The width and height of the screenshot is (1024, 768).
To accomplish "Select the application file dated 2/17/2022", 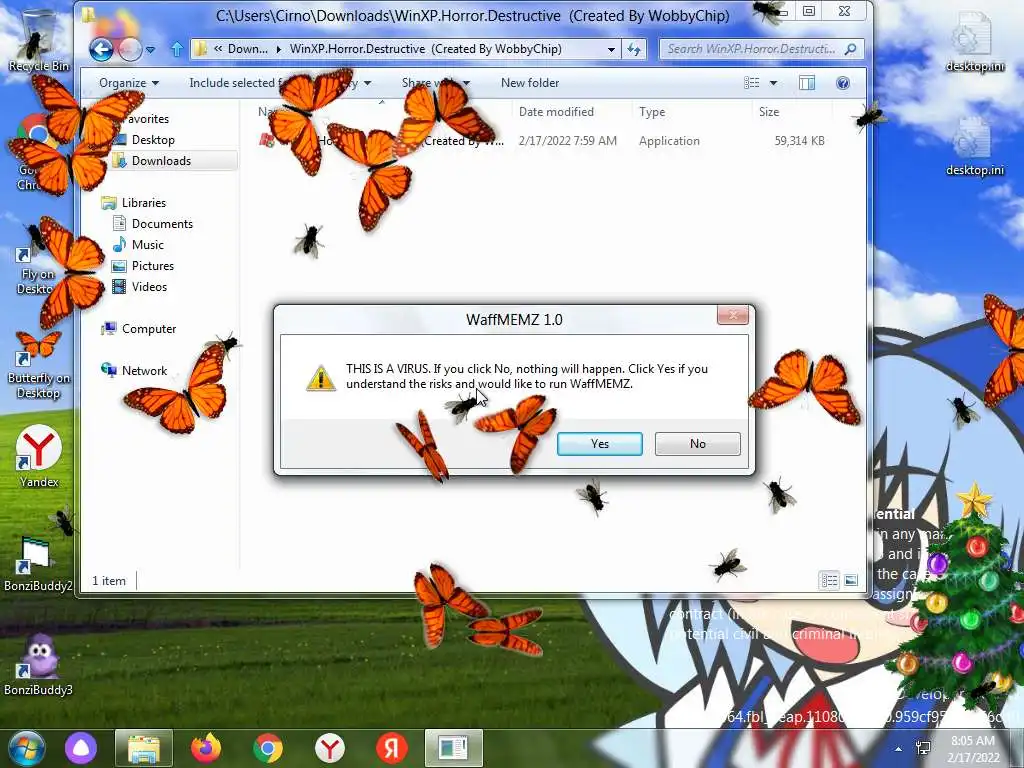I will [542, 141].
